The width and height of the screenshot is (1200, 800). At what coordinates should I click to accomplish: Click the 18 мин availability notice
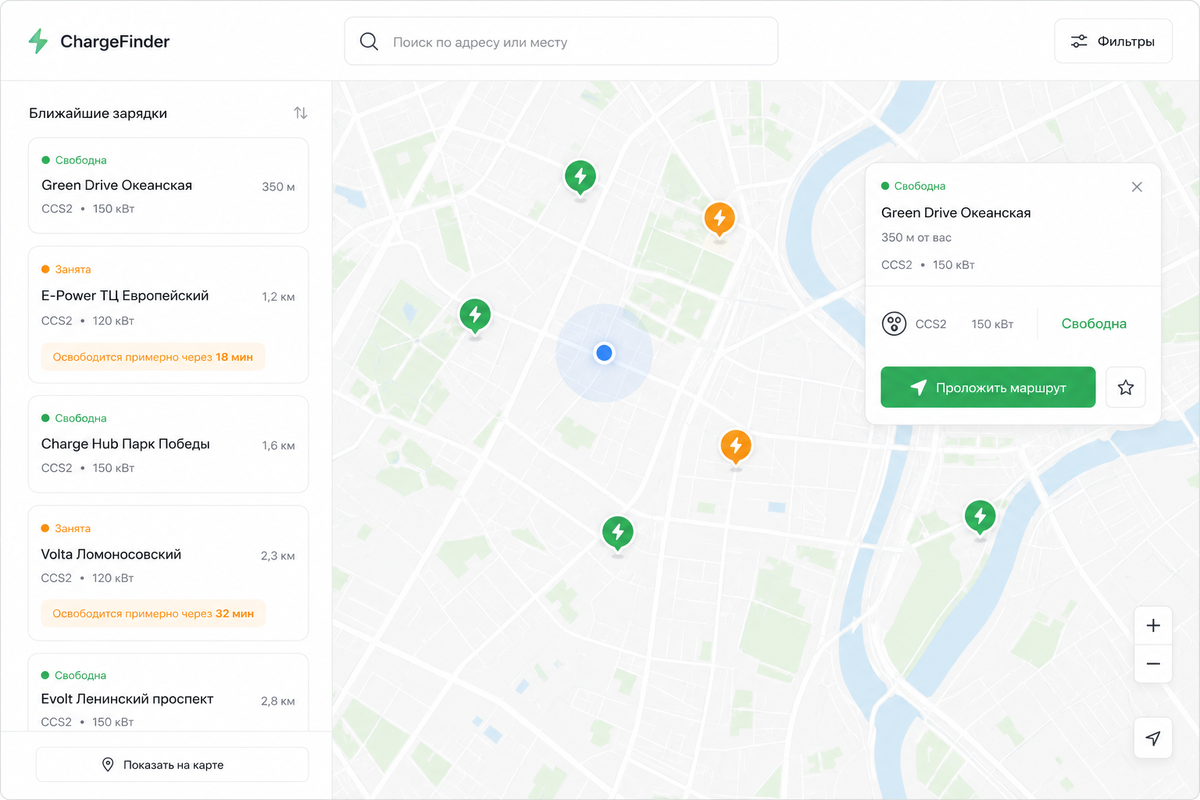153,357
